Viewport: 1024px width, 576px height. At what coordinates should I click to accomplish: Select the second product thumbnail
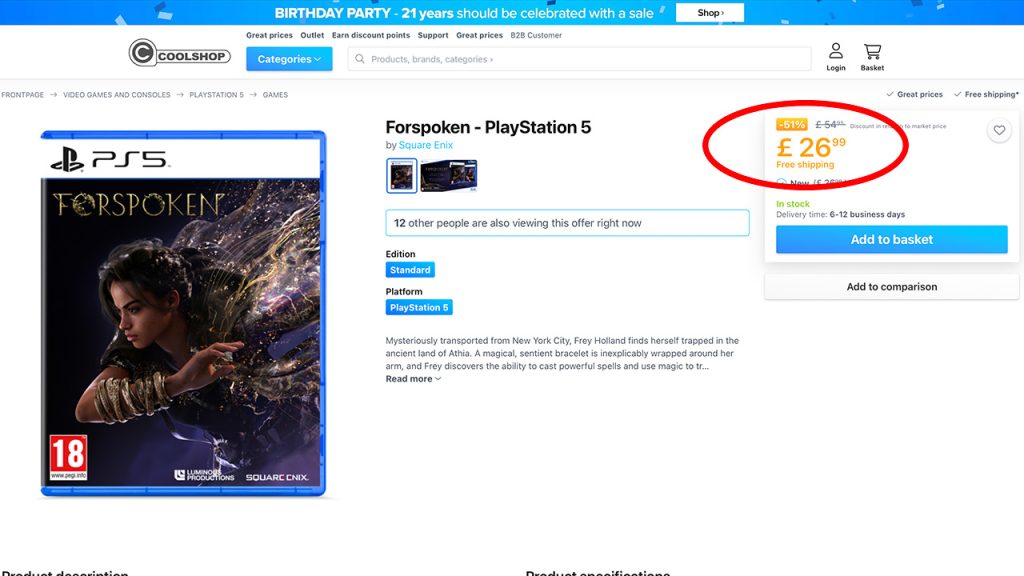[x=449, y=175]
